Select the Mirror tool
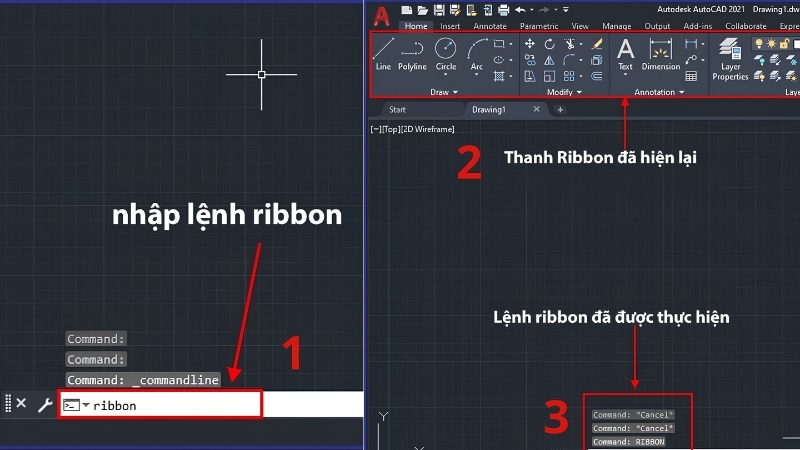This screenshot has height=450, width=800. point(549,60)
